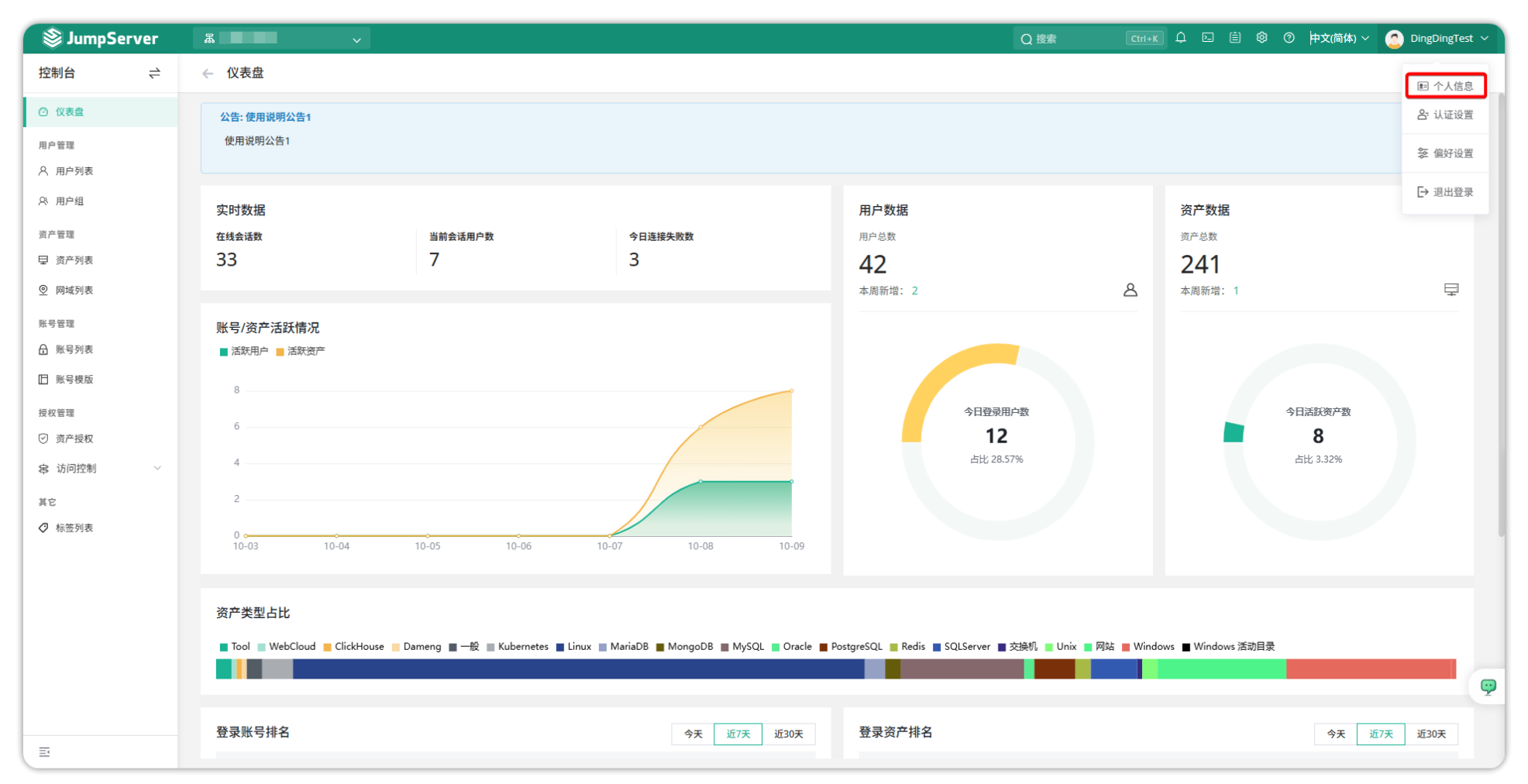Screen dimensions: 1528x784
Task: Open system settings gear icon
Action: tap(1262, 38)
